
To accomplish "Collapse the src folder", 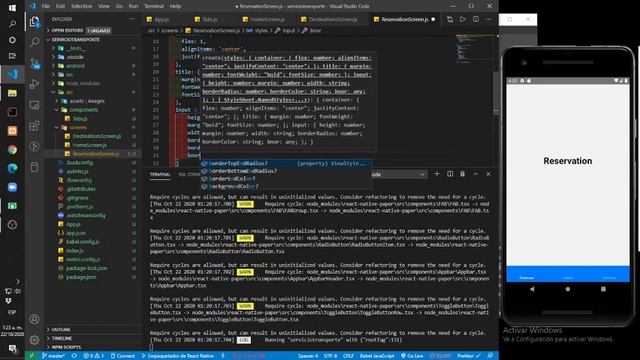I will (x=69, y=92).
